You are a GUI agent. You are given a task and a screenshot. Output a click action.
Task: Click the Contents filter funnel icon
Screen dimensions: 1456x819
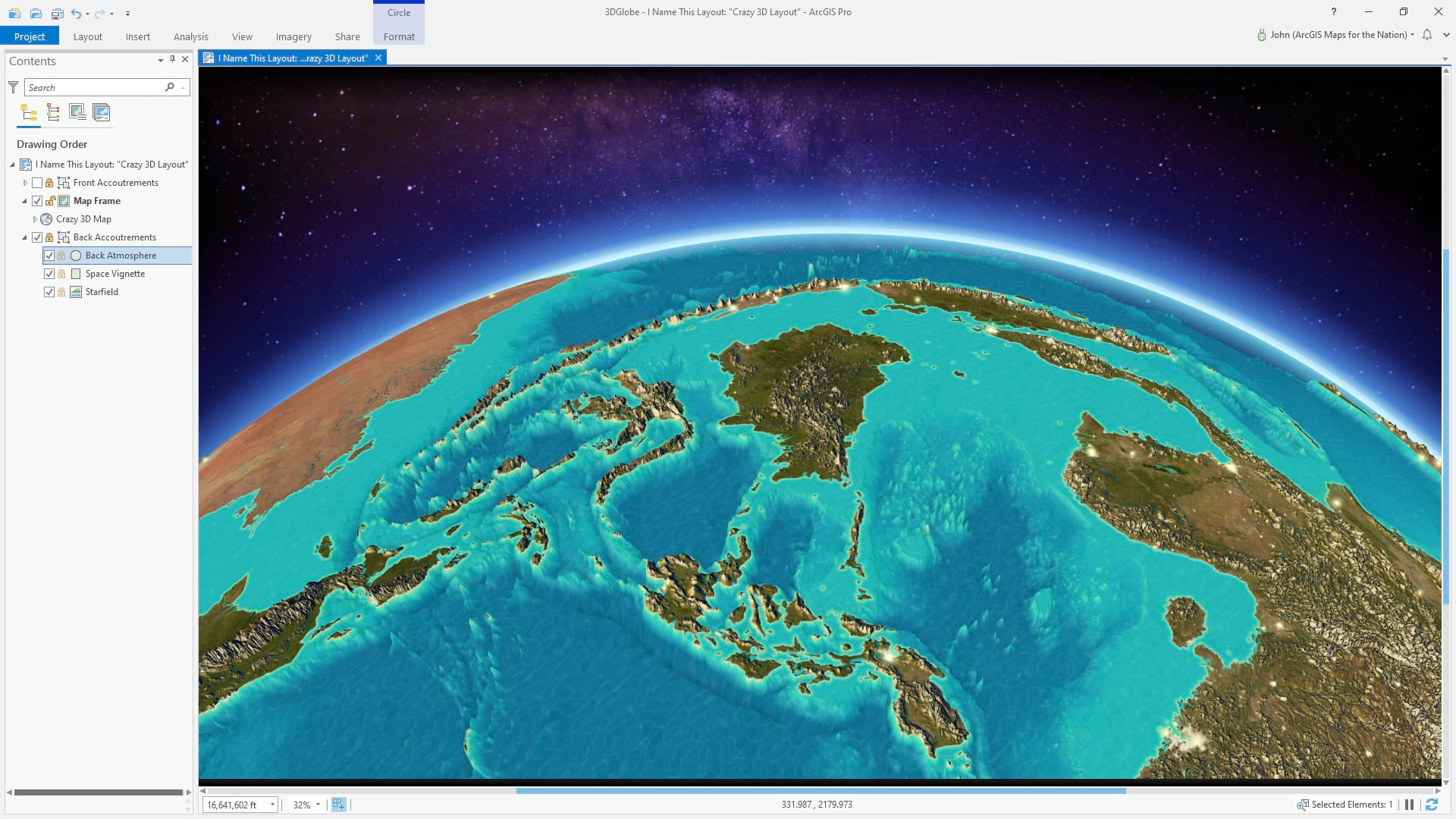14,87
